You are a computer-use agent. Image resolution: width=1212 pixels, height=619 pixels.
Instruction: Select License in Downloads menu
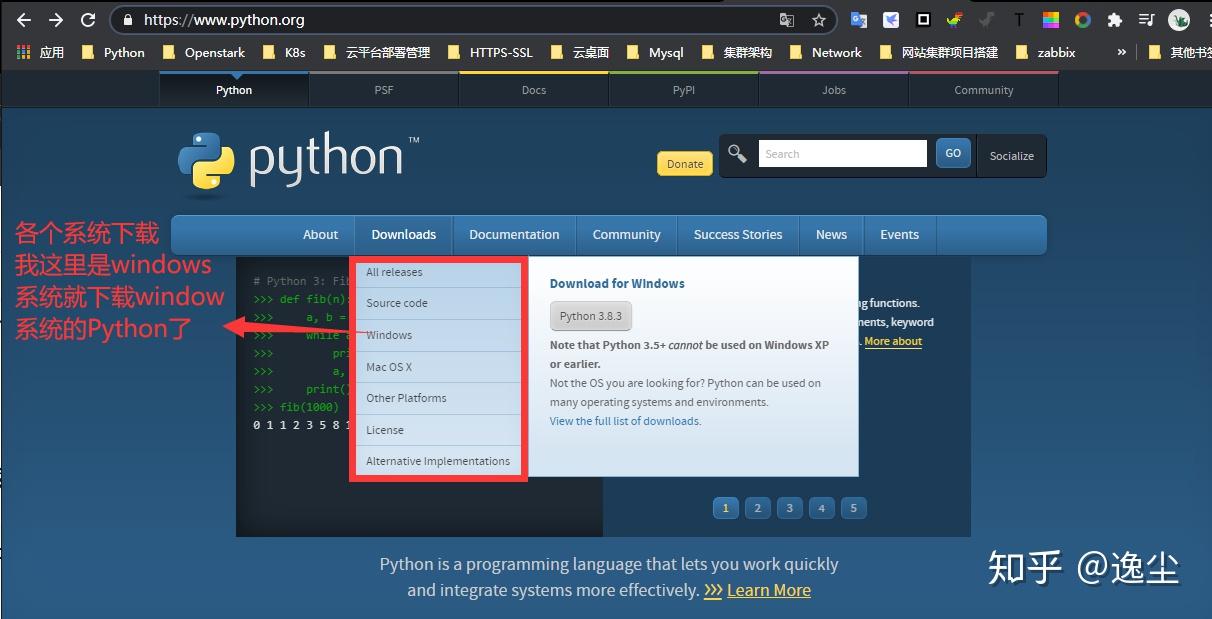[x=438, y=430]
